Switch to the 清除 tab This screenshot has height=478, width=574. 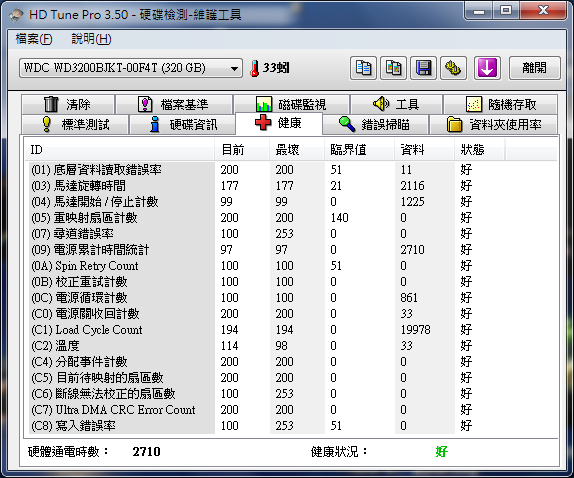tap(68, 105)
